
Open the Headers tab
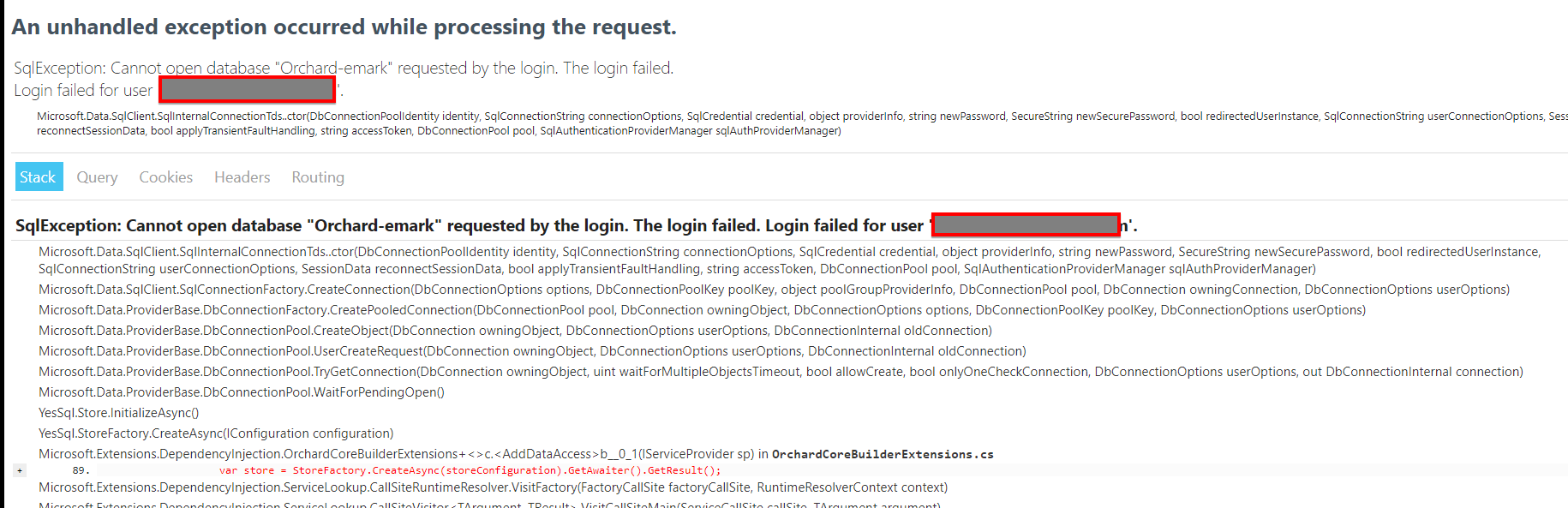(x=242, y=176)
